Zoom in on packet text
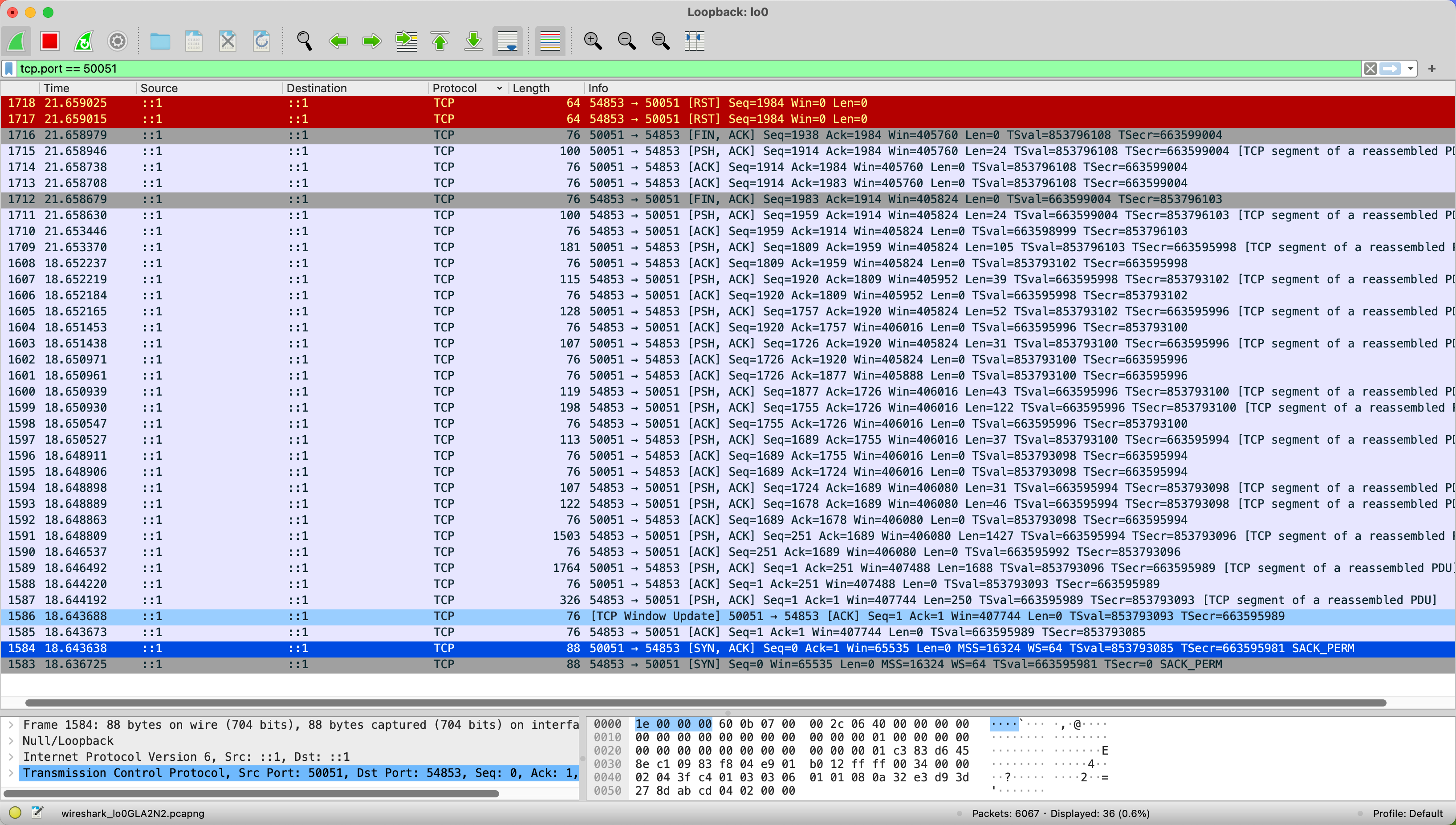 click(x=593, y=41)
